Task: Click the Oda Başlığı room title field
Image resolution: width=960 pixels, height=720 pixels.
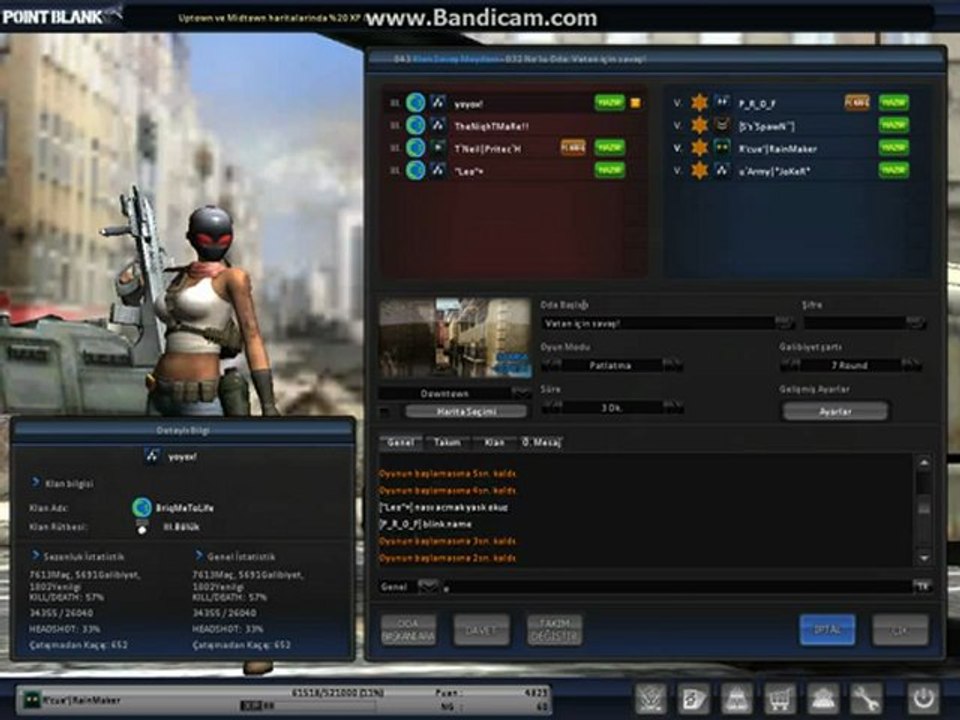Action: click(x=658, y=323)
